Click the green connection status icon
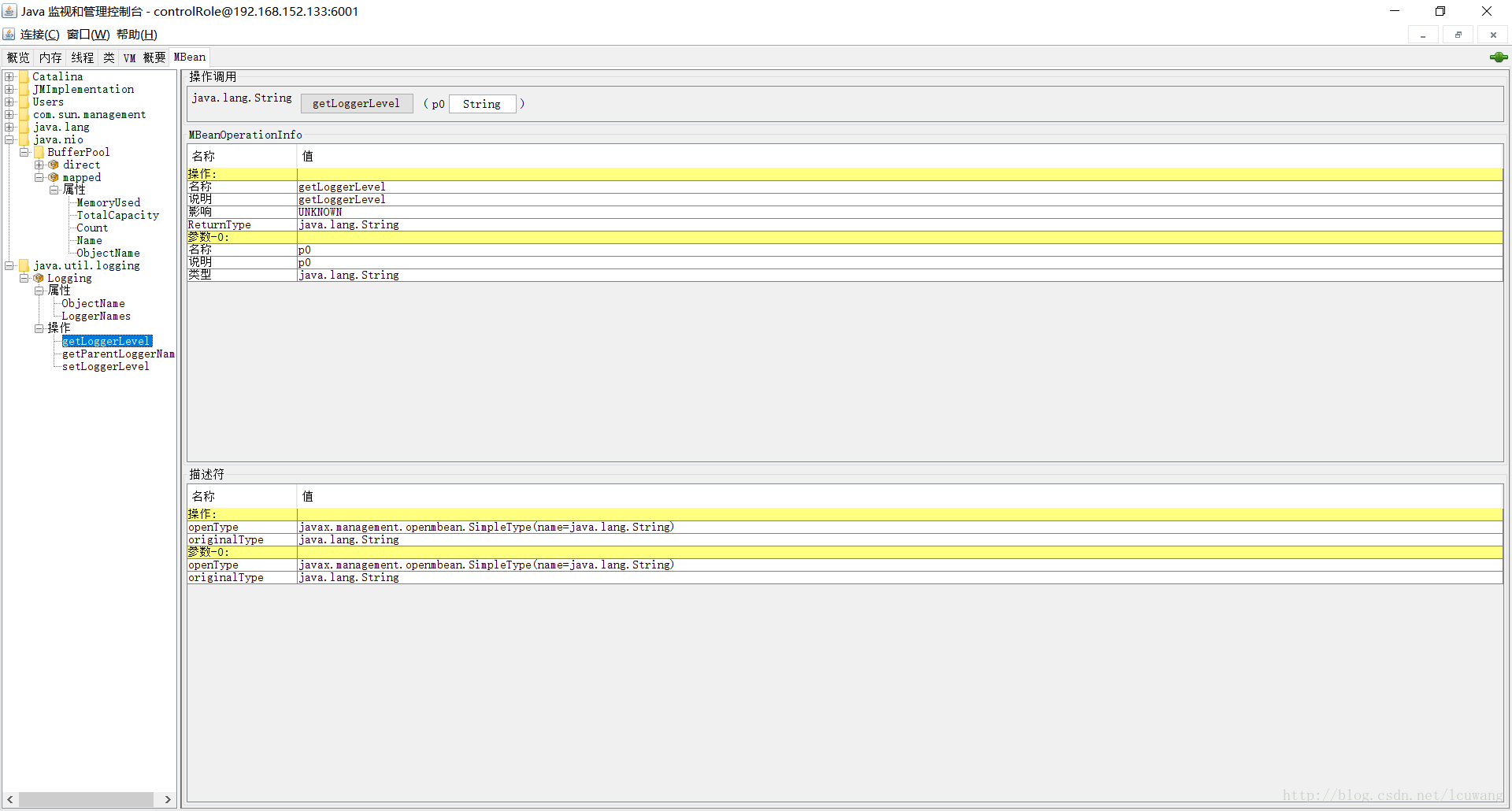 (x=1499, y=57)
